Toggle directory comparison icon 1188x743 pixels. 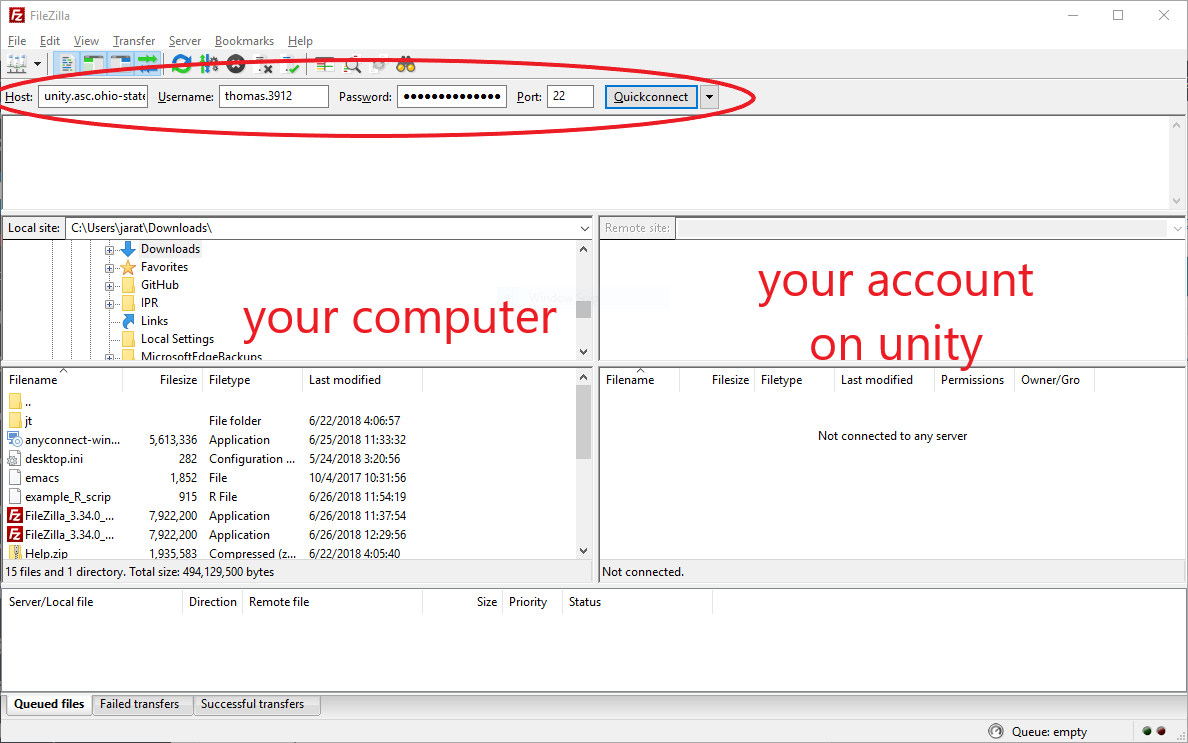point(352,65)
